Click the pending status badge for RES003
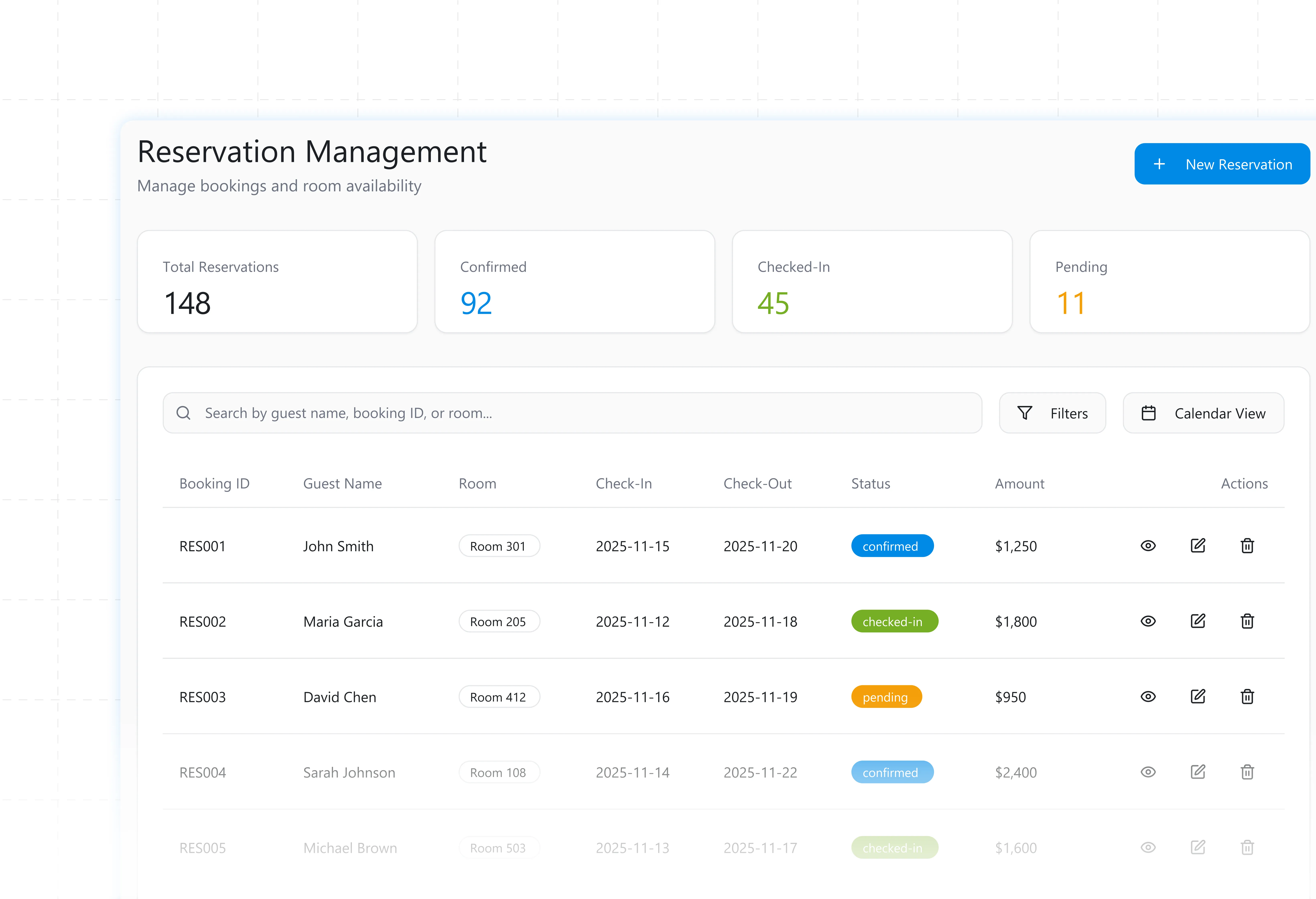 pyautogui.click(x=886, y=697)
